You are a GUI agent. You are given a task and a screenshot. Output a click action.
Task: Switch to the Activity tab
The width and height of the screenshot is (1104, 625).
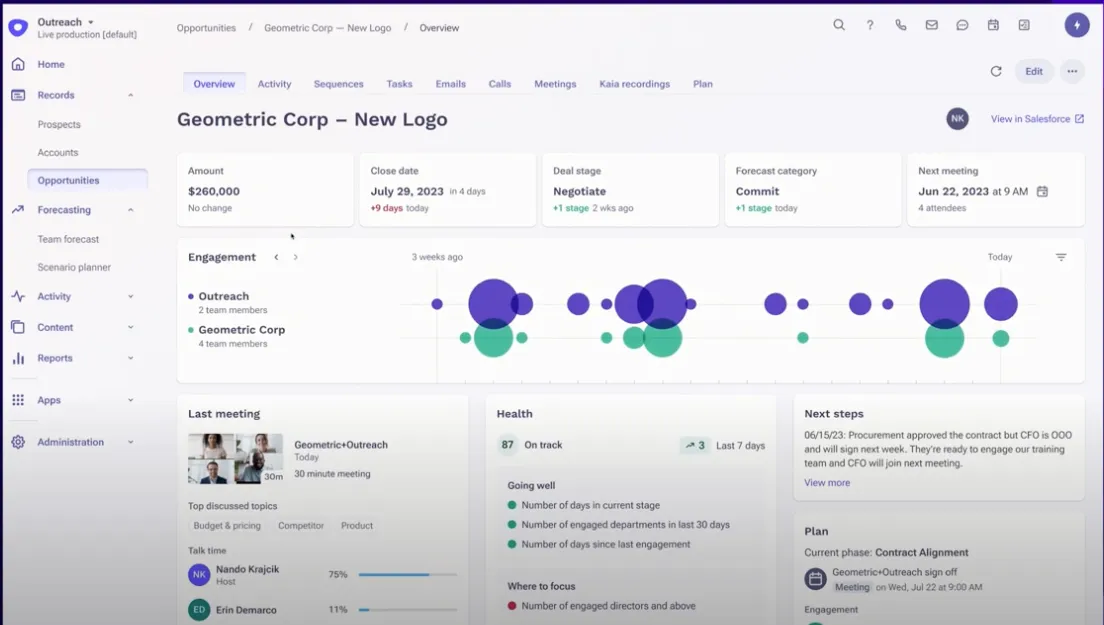pyautogui.click(x=274, y=84)
